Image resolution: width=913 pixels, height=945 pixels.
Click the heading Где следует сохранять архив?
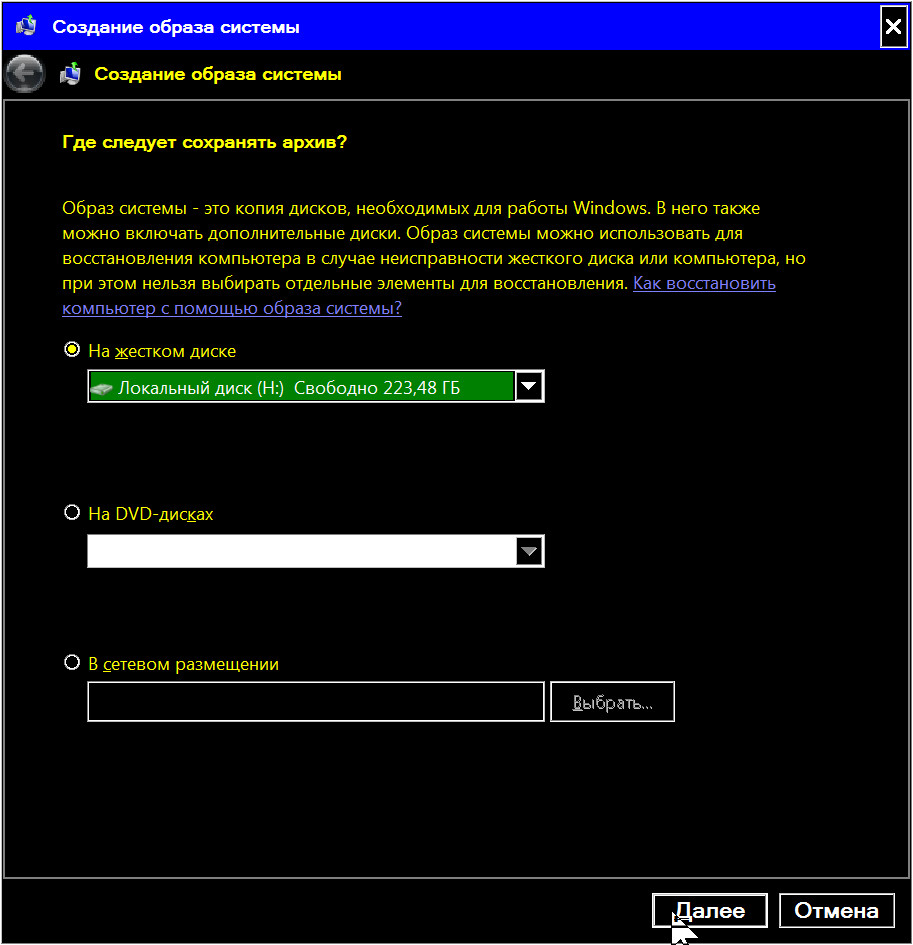[x=204, y=142]
